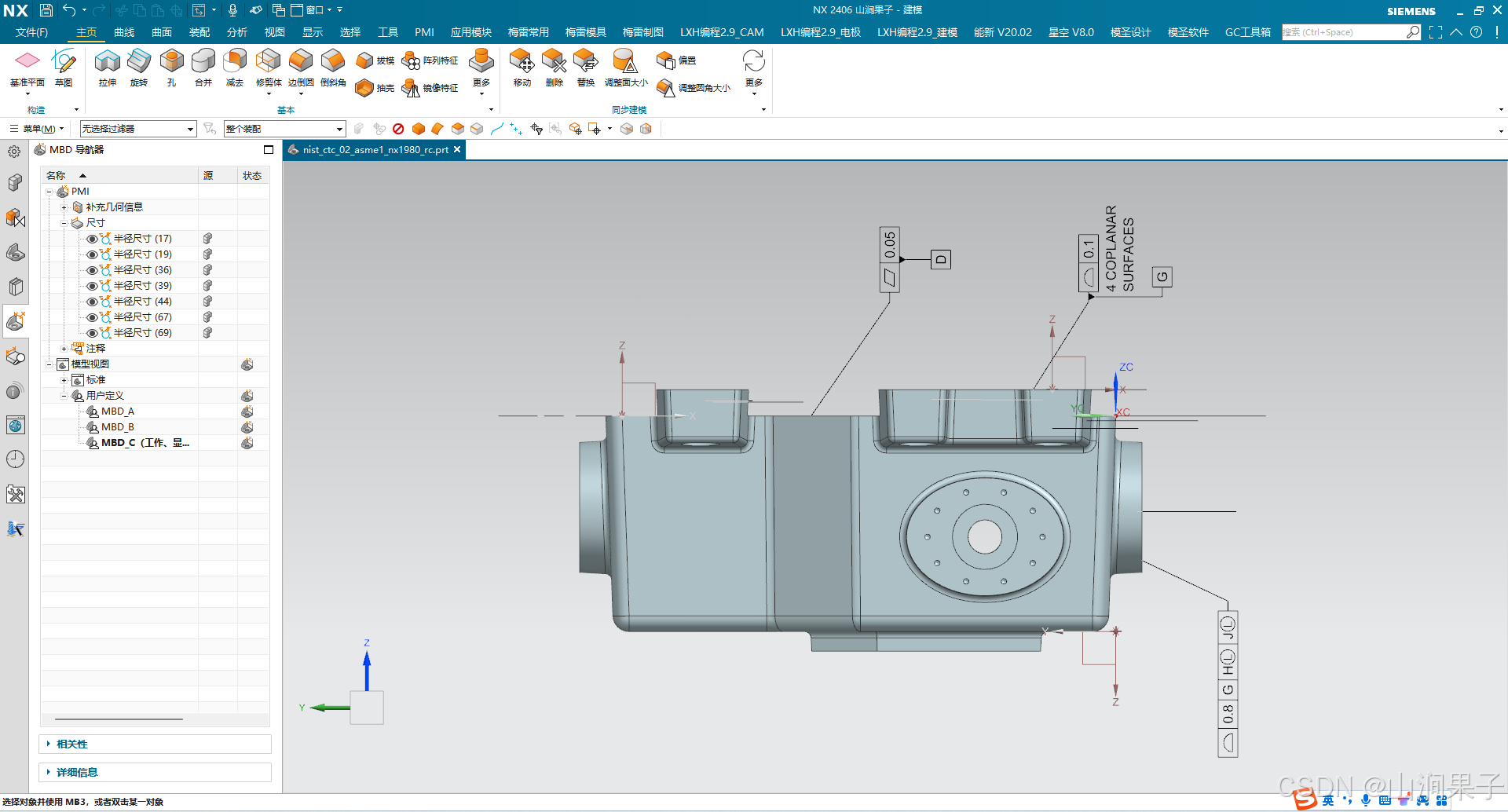Viewport: 1508px width, 812px height.
Task: Click the navigator horizontal scrollbar
Action: (119, 719)
